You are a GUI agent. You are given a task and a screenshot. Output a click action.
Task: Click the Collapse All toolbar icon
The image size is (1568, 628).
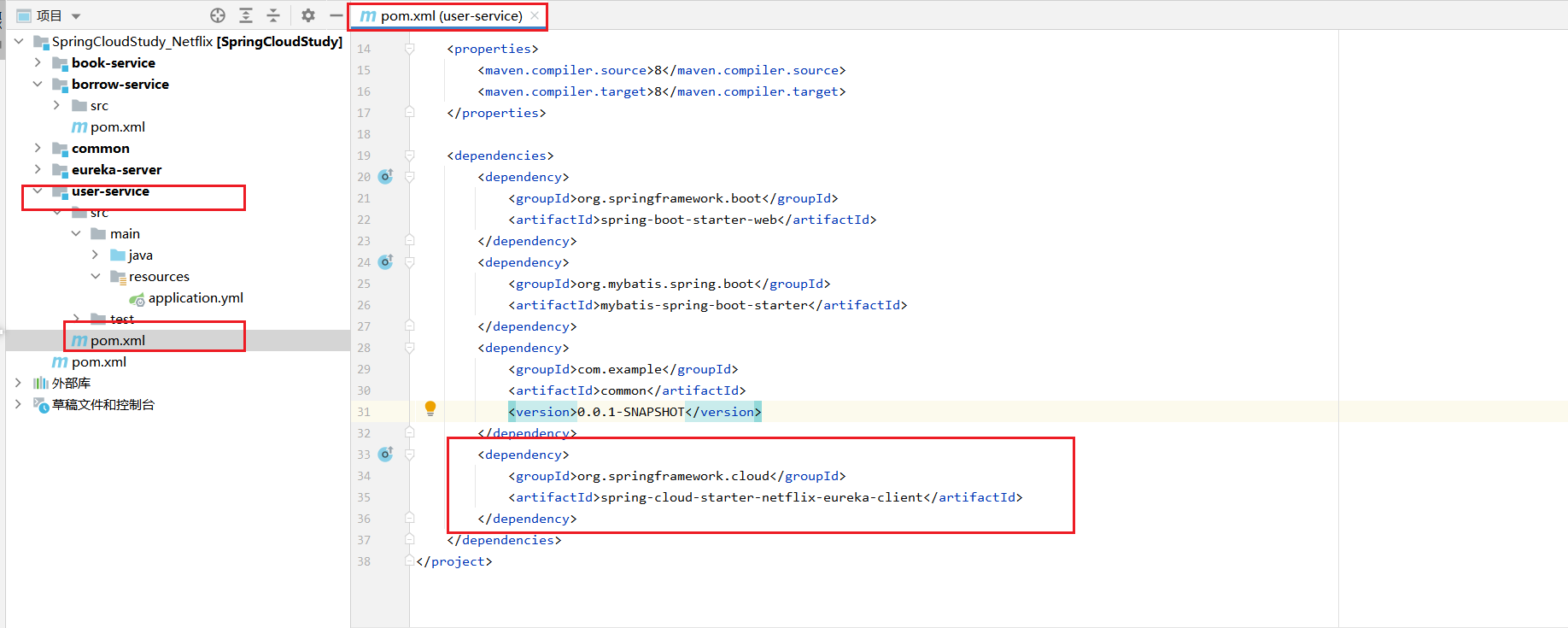[x=273, y=15]
